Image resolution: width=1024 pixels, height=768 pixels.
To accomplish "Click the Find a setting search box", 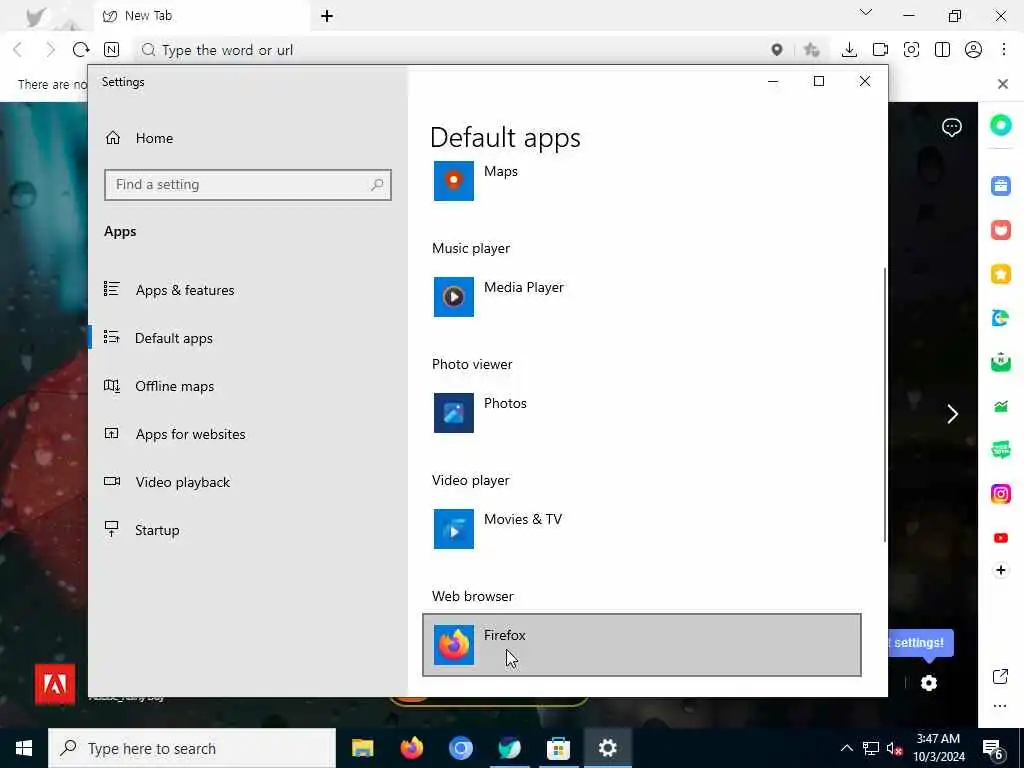I will [x=248, y=185].
